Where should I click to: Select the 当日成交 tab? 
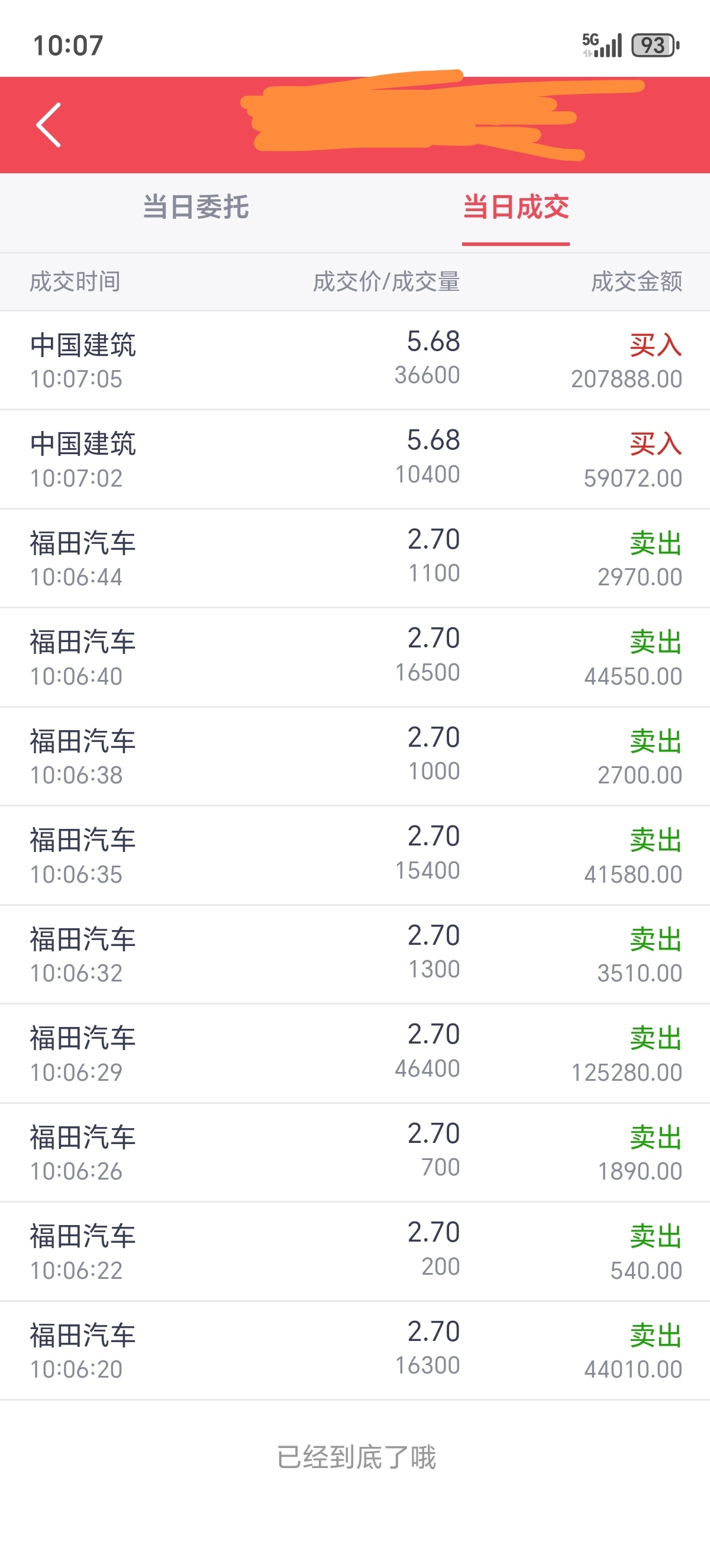pyautogui.click(x=516, y=207)
